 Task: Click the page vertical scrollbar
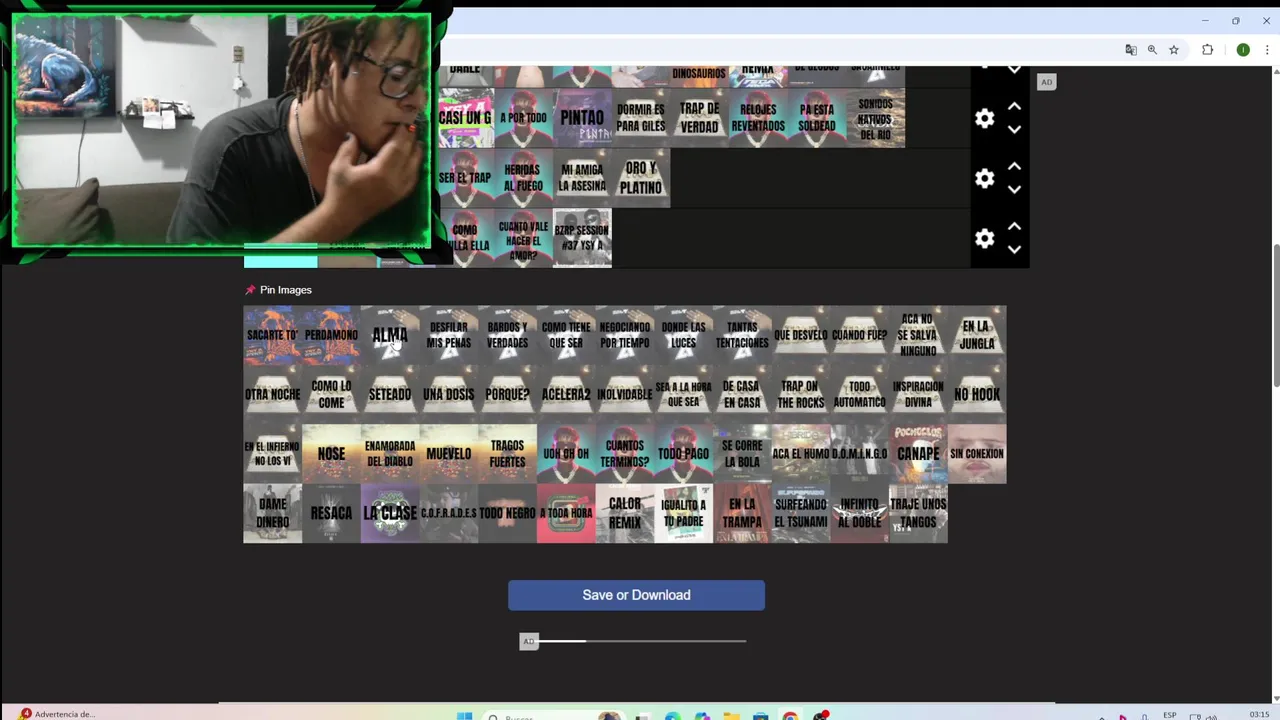click(x=1275, y=316)
